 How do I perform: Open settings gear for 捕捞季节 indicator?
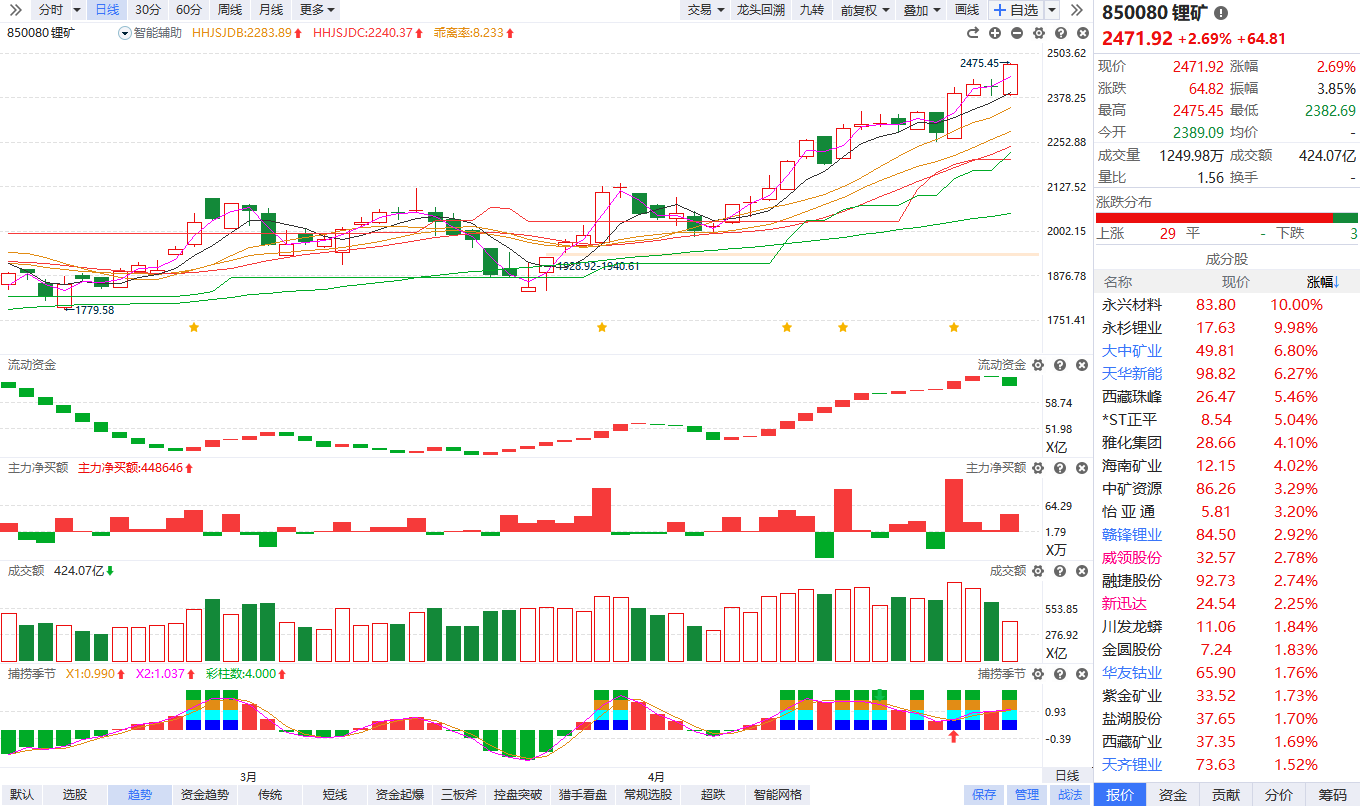(1038, 673)
